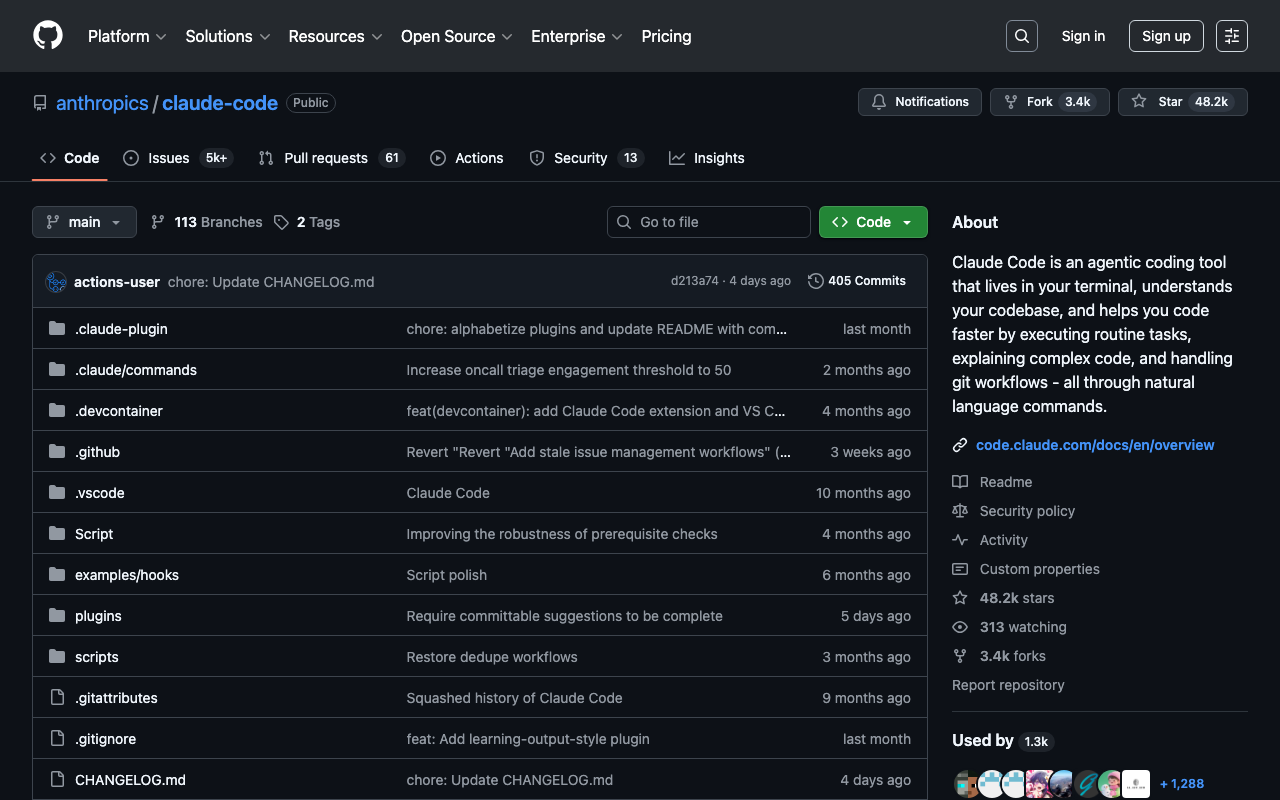Click the actions-user avatar icon
1280x800 pixels.
pos(56,282)
